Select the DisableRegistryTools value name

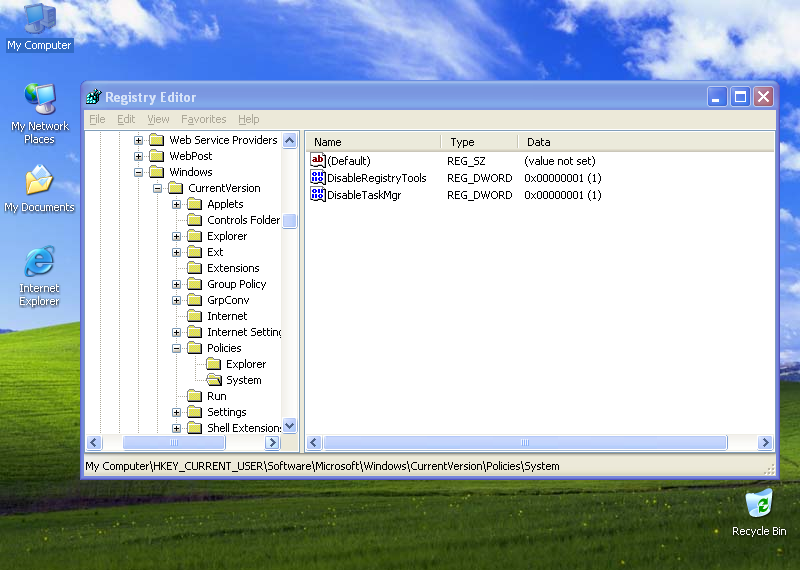(x=377, y=178)
